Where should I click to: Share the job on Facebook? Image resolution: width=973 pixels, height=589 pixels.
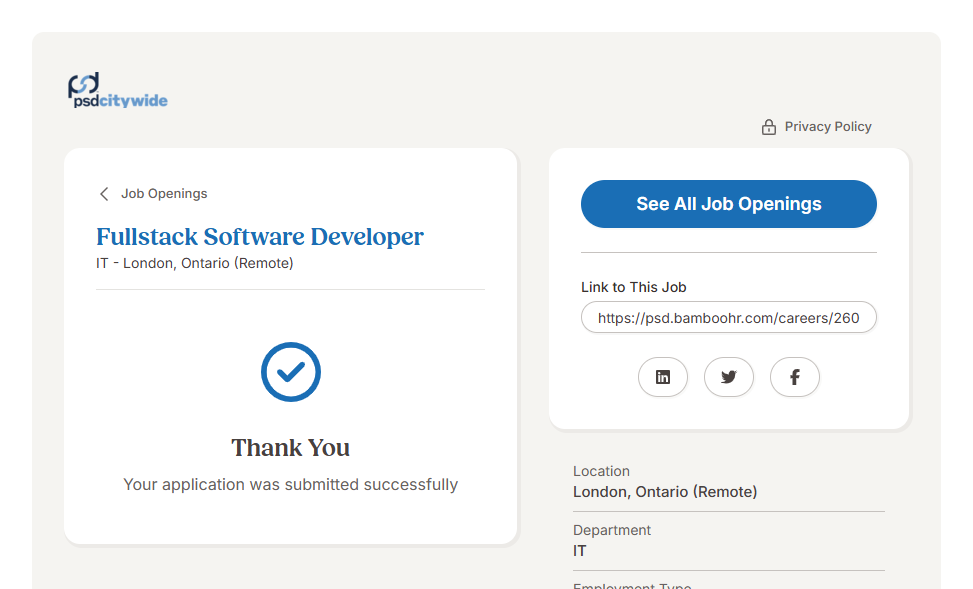(795, 377)
